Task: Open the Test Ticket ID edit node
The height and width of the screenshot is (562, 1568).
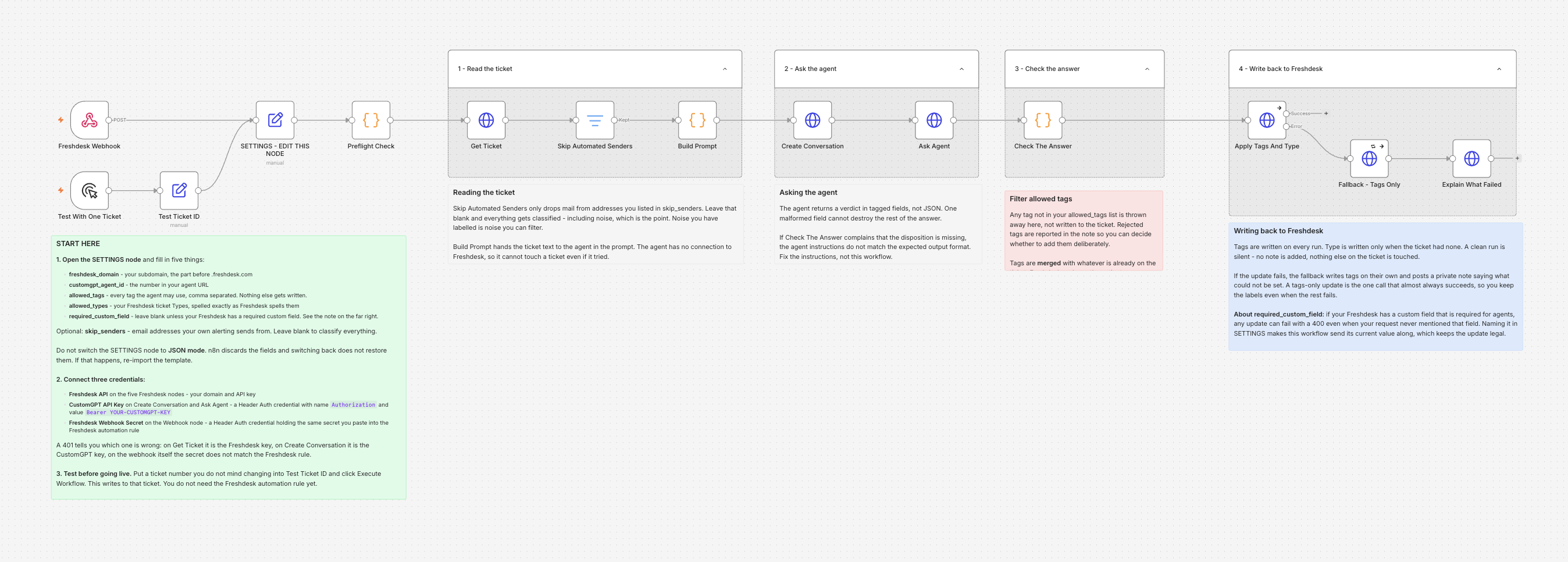Action: click(179, 191)
